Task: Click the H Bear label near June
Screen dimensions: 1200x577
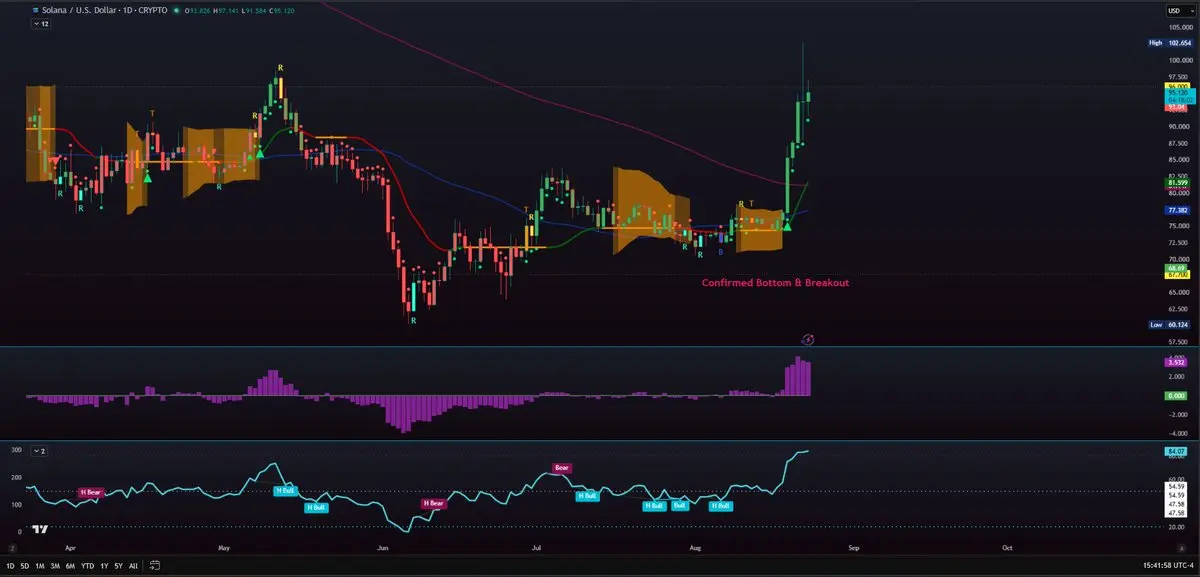Action: 434,503
